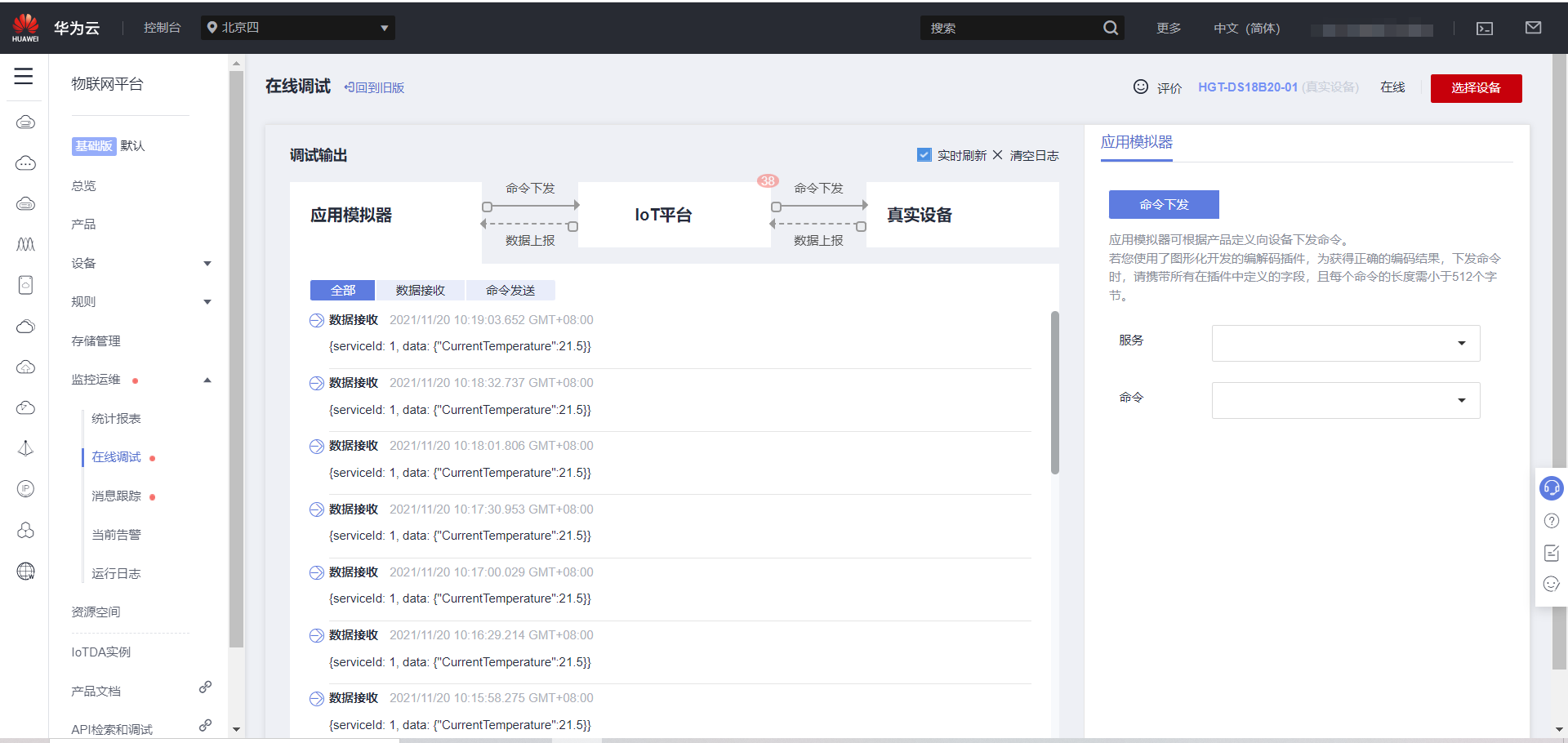The width and height of the screenshot is (1568, 743).
Task: Click the 38 notification badge on IoT平台
Action: point(768,180)
